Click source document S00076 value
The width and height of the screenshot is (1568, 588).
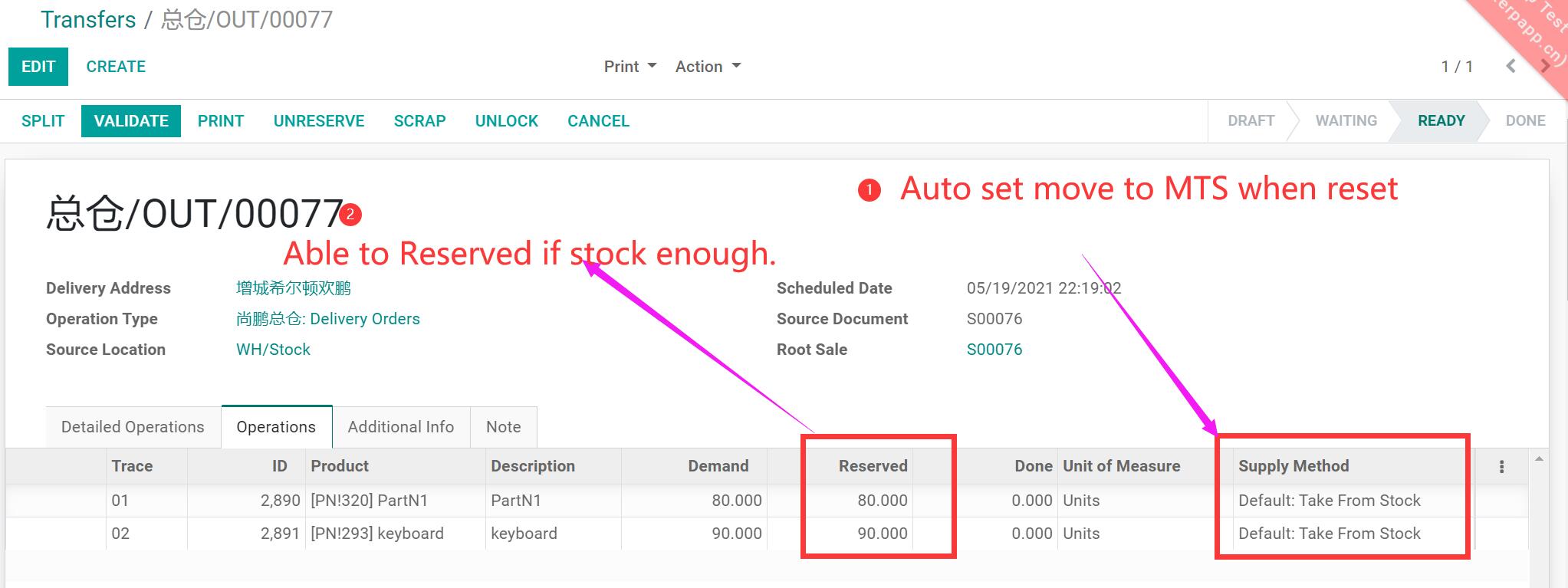click(994, 319)
